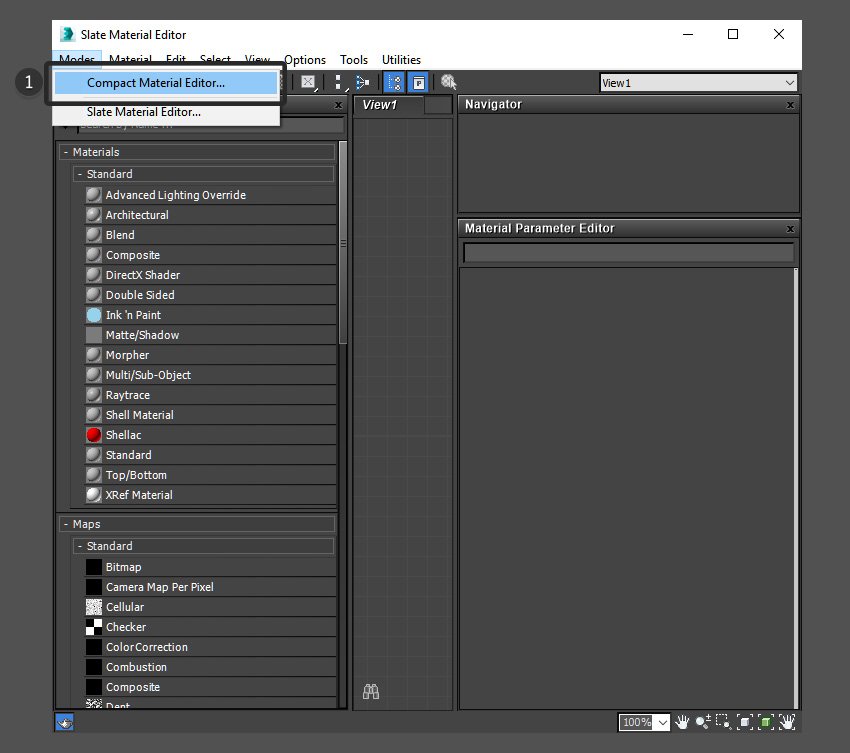Click Zoom Extents Selected green cube icon
Viewport: 850px width, 753px height.
point(766,722)
